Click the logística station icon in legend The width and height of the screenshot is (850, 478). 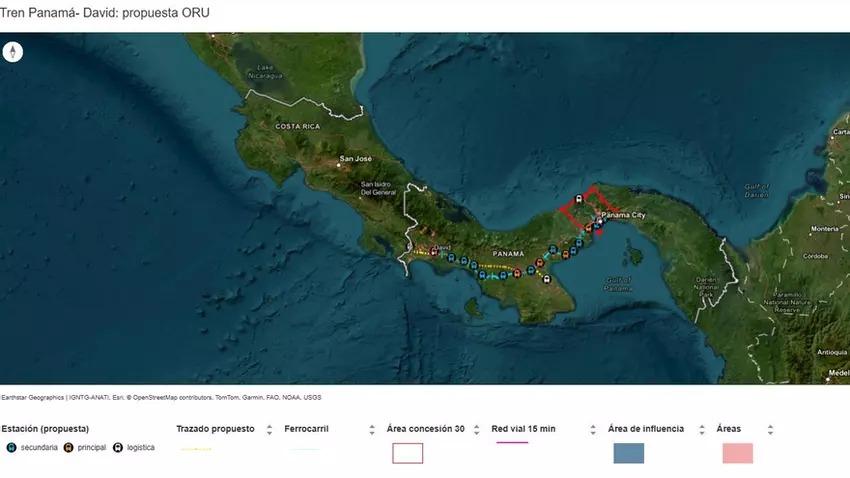[118, 447]
